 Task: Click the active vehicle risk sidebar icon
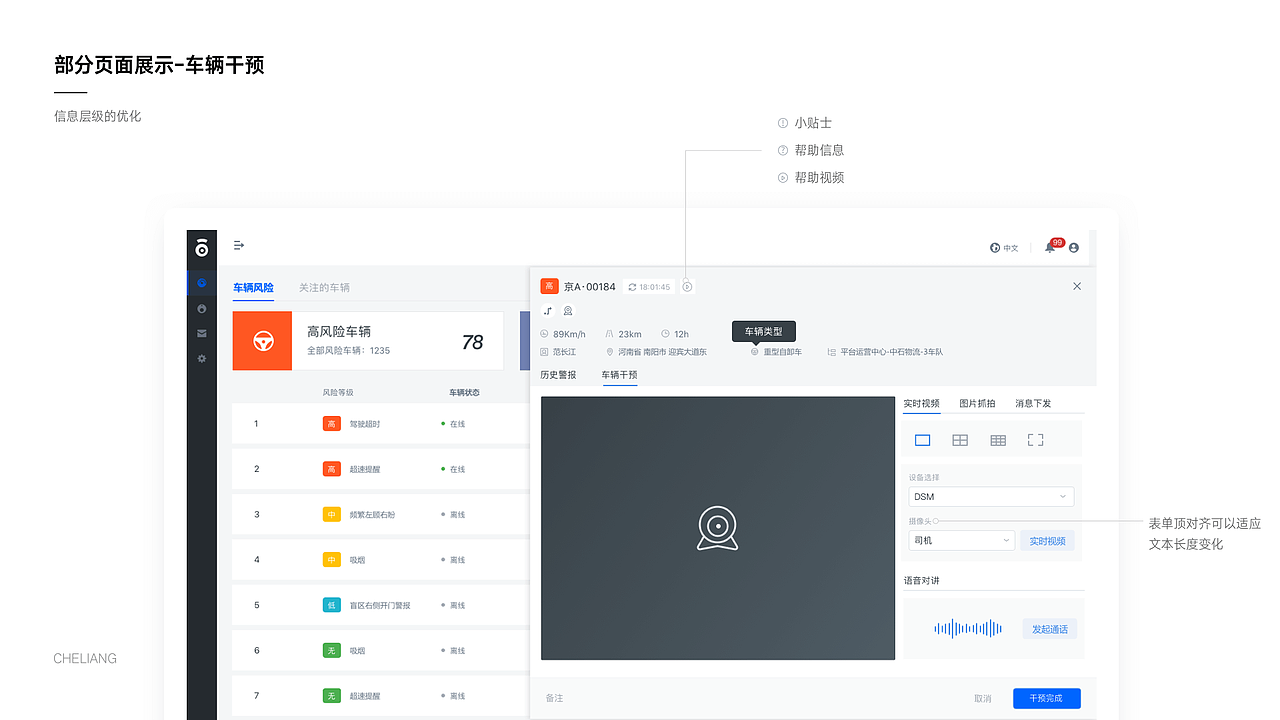click(x=201, y=282)
